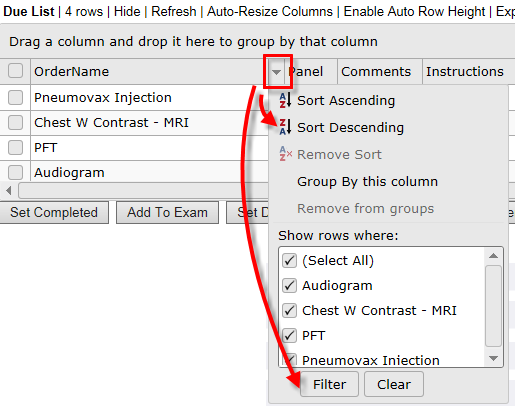Click filter list scroll down arrow
Viewport: 515px width, 406px height.
pyautogui.click(x=494, y=358)
